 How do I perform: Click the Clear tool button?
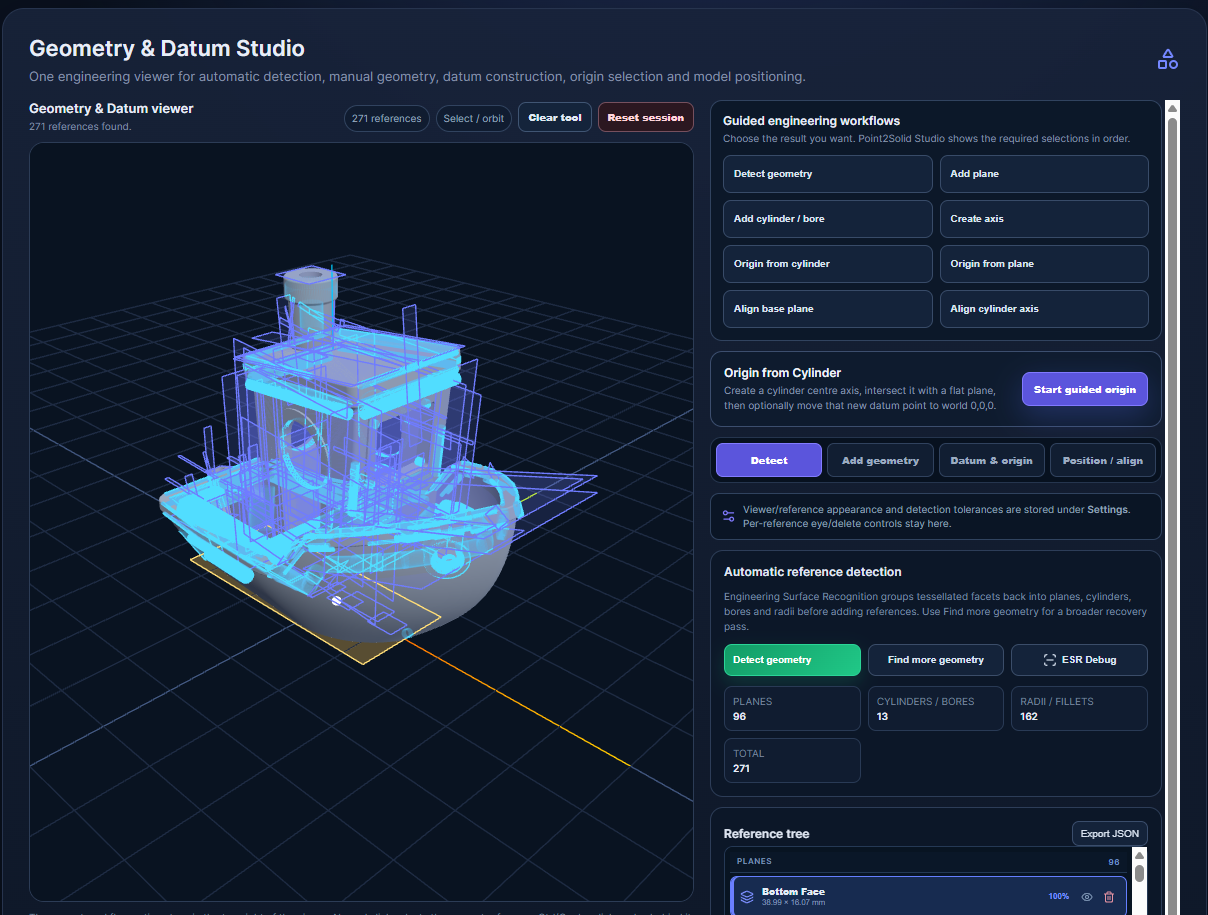[x=555, y=118]
